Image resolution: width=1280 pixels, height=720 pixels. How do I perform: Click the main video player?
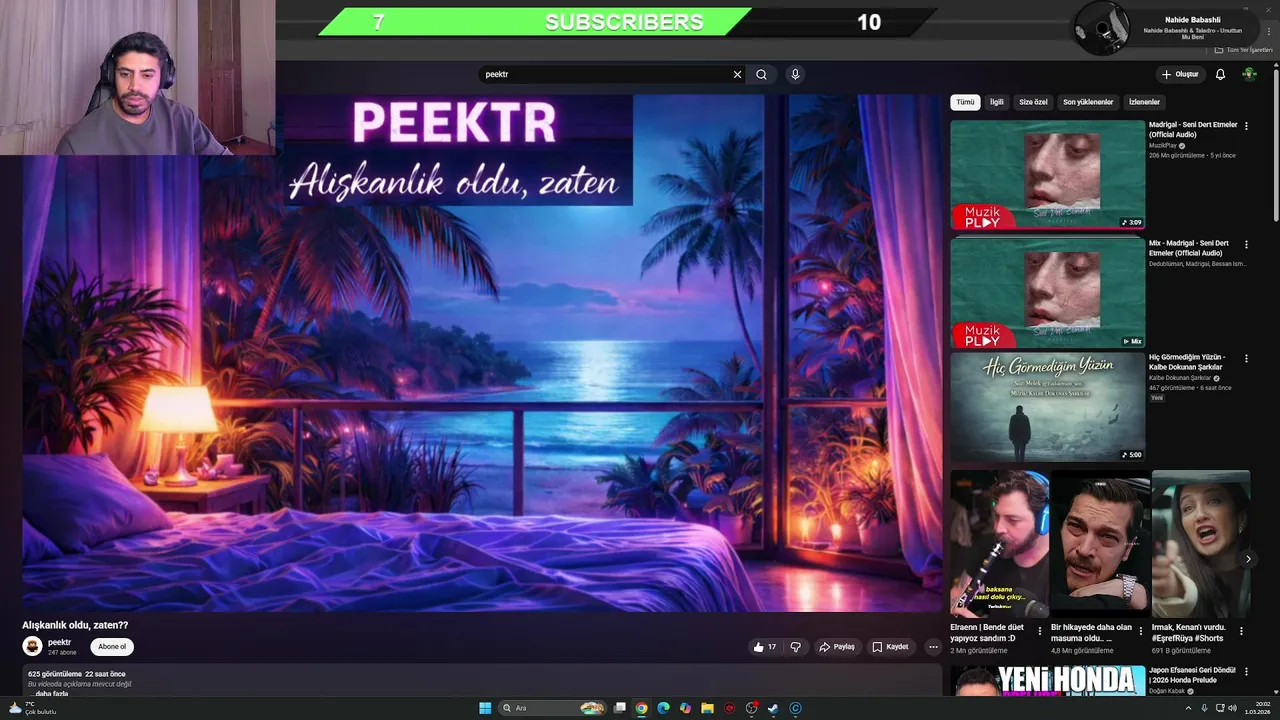pos(482,352)
